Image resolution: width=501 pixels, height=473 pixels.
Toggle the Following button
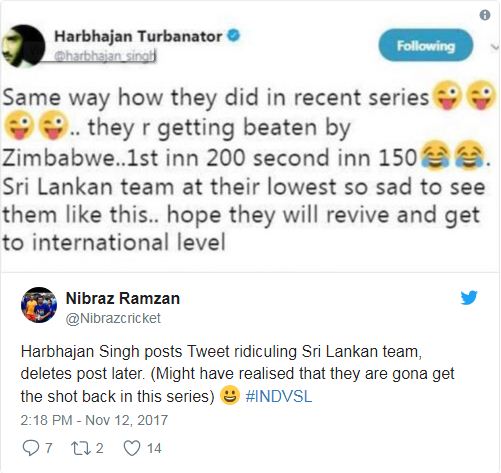click(x=426, y=45)
